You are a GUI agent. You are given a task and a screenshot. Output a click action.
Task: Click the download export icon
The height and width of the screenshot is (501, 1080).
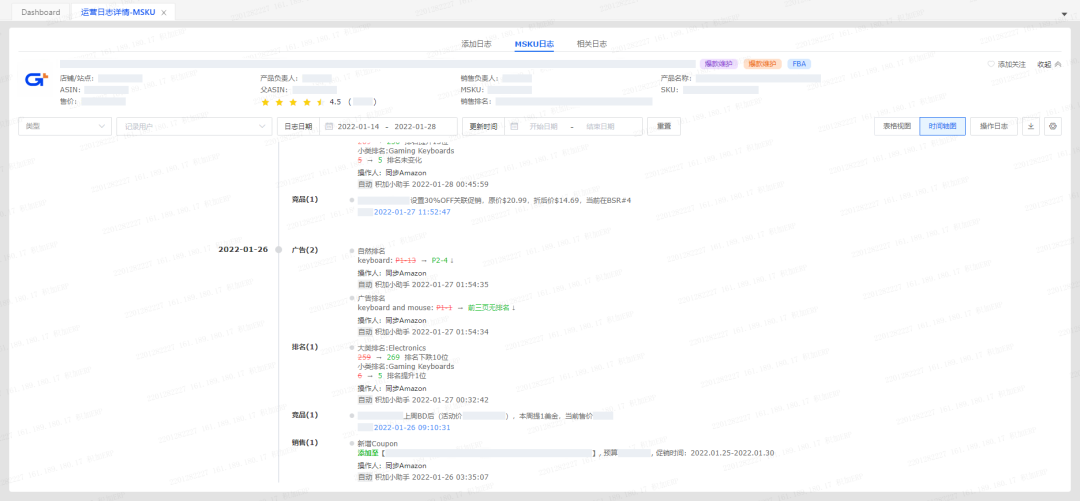click(1032, 126)
